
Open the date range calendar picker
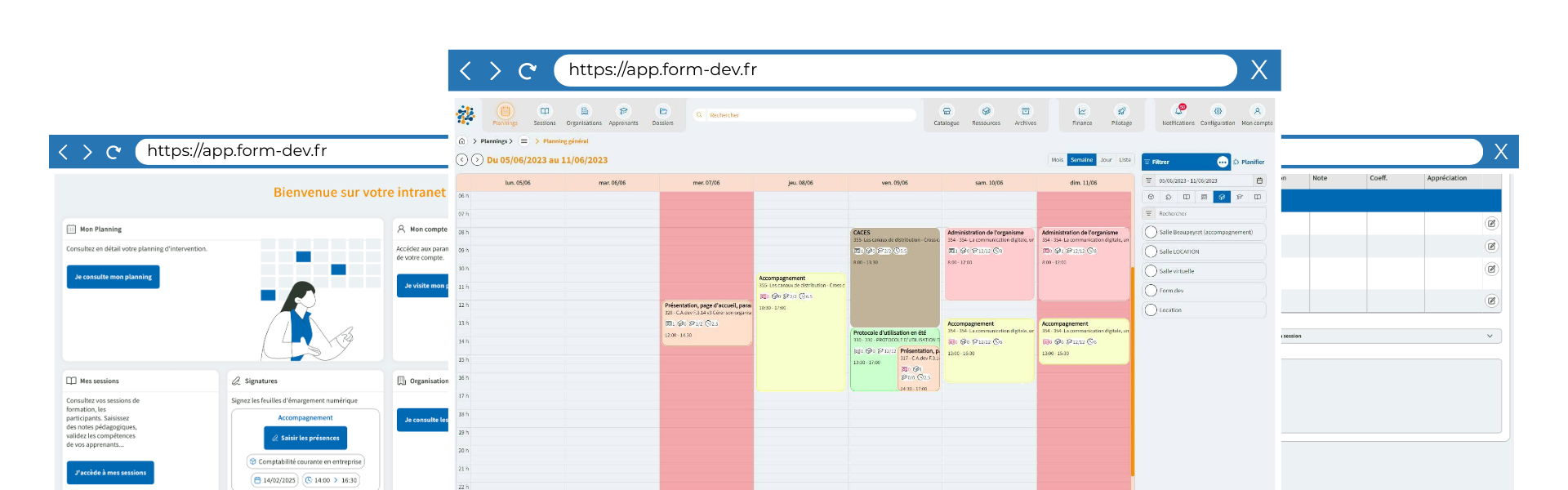coord(1259,180)
